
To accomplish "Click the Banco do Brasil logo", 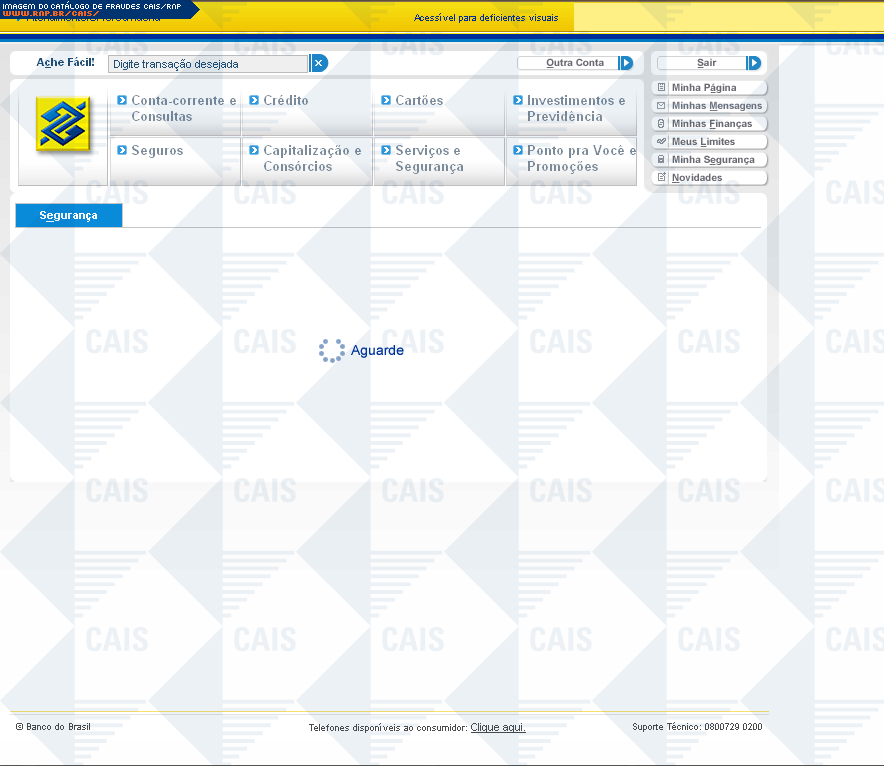I will [63, 125].
